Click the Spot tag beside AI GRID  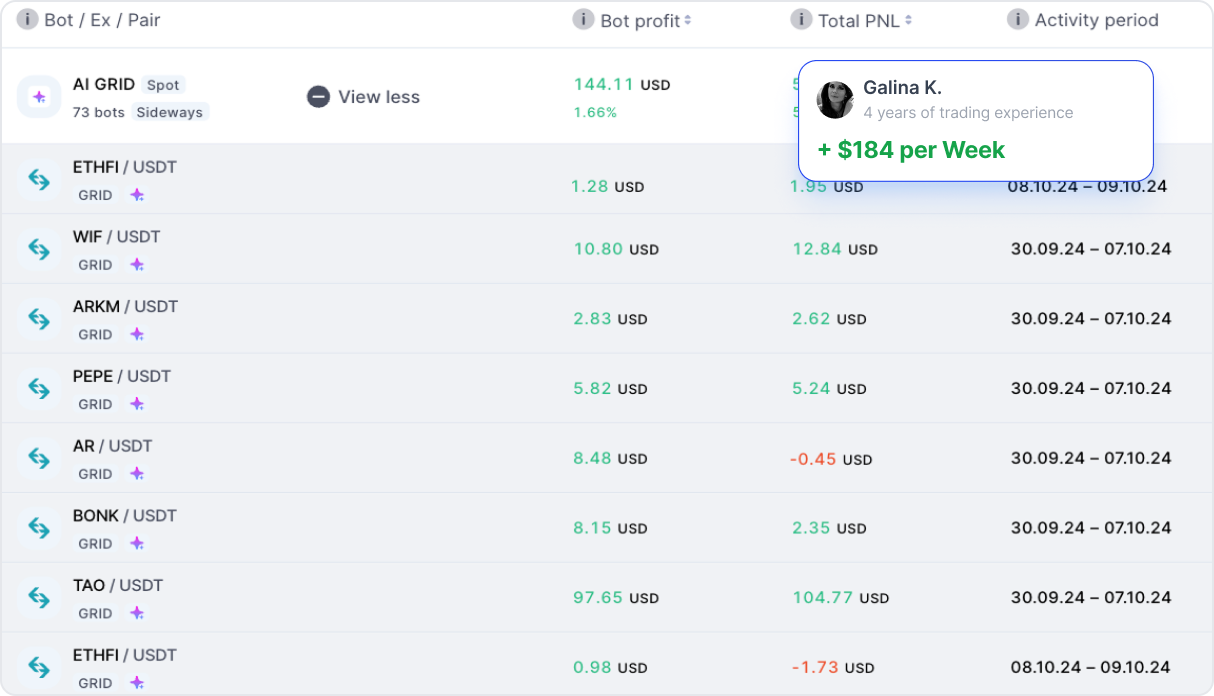[x=164, y=85]
